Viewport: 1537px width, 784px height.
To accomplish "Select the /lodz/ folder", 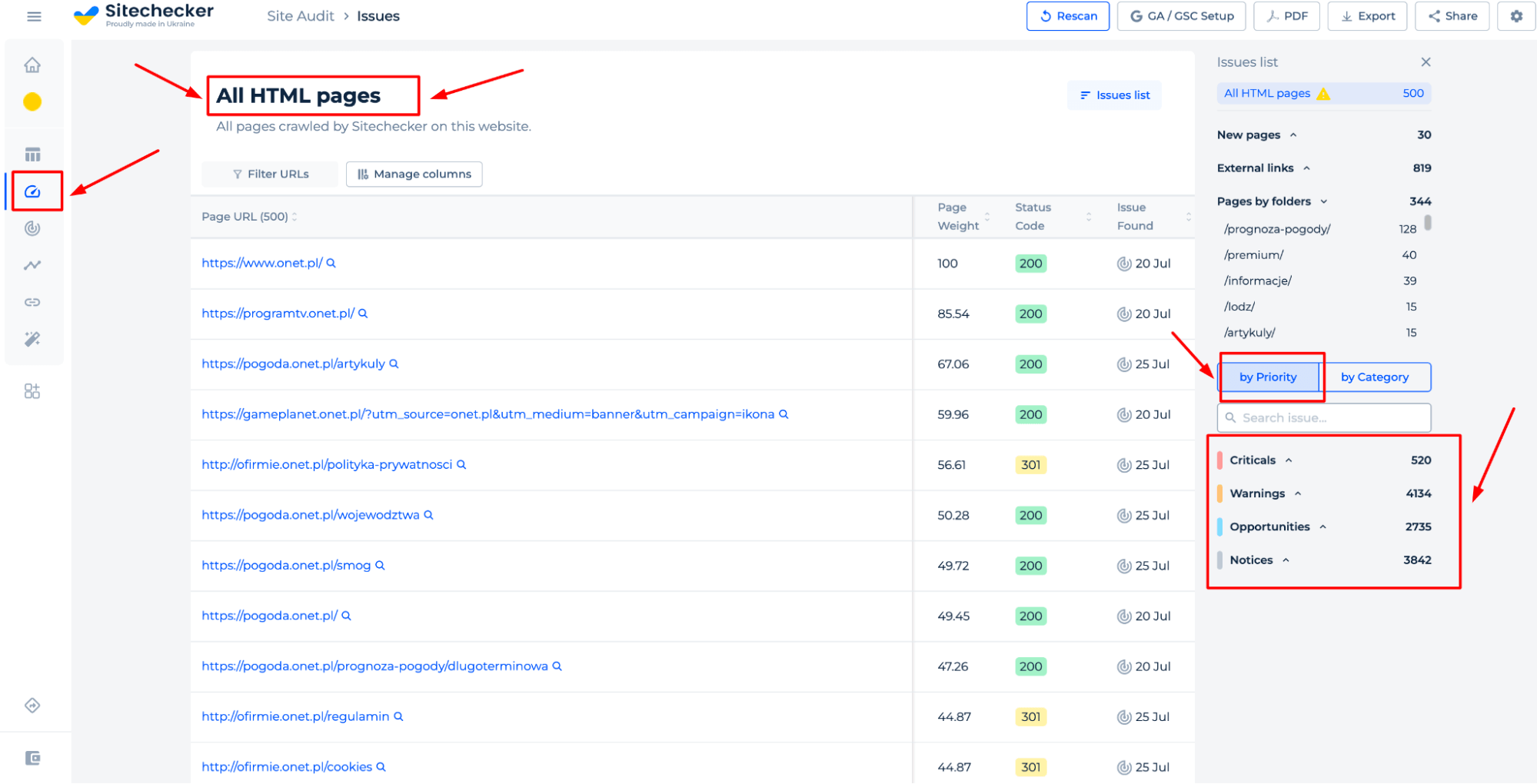I will tap(1239, 307).
